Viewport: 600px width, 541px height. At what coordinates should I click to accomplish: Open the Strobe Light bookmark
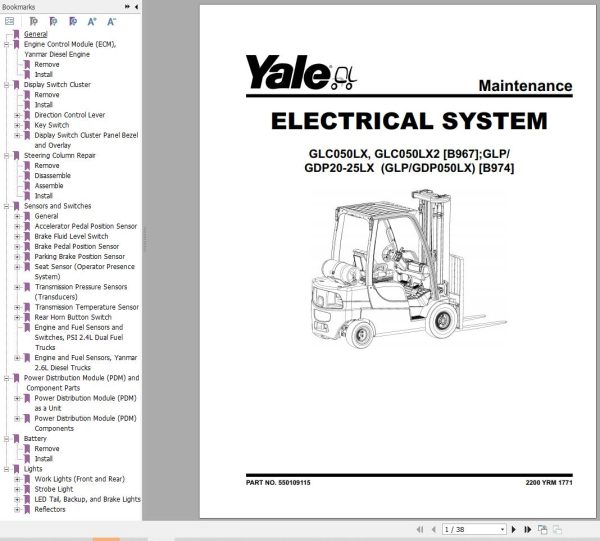[x=54, y=489]
